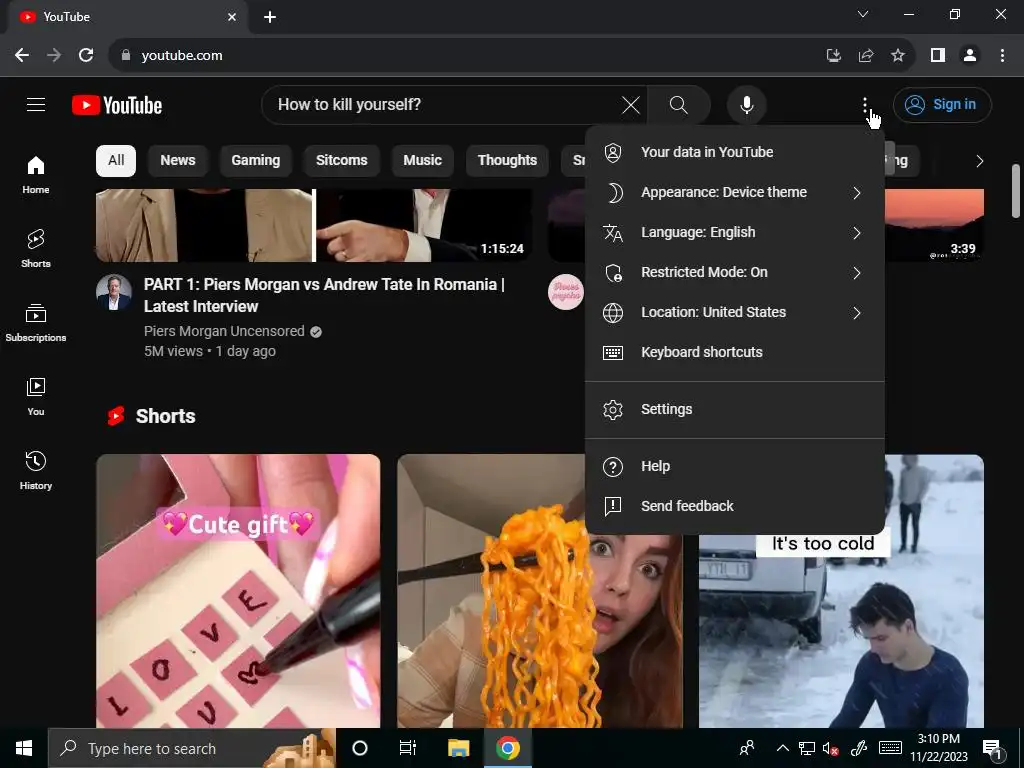Bookmark this tab with the star
The height and width of the screenshot is (768, 1024).
point(898,56)
